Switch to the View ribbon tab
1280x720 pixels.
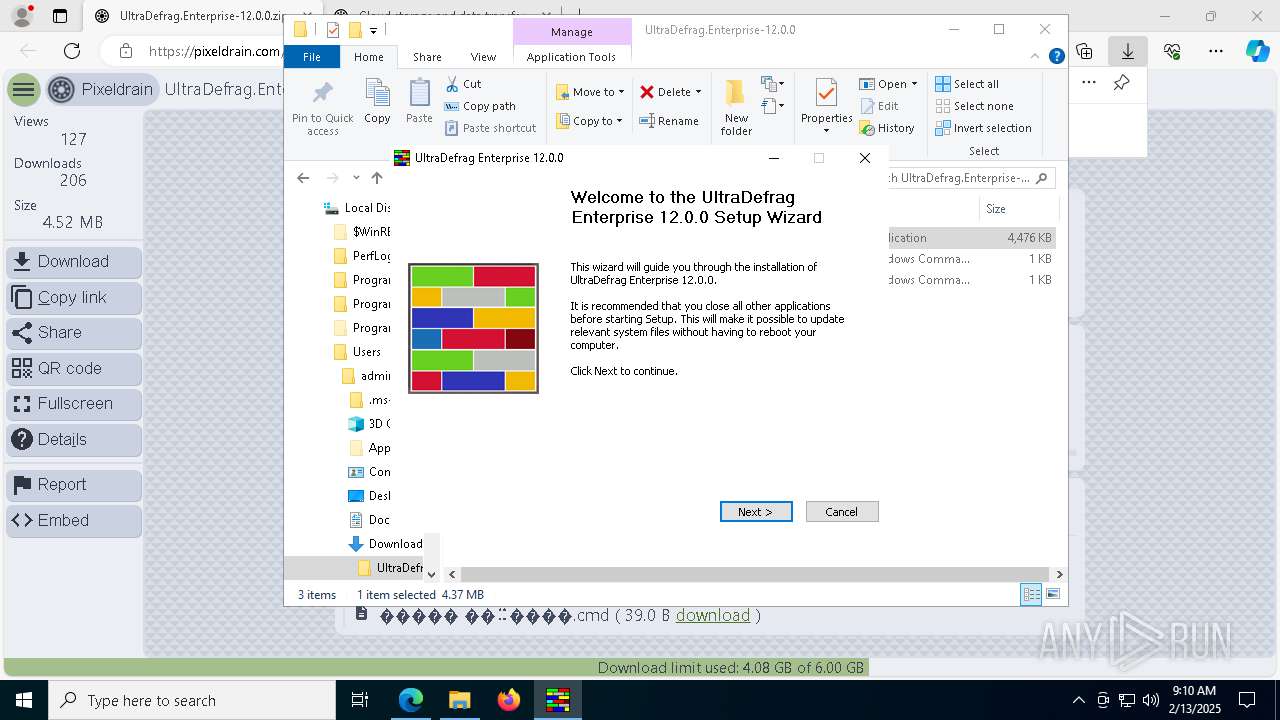coord(483,57)
